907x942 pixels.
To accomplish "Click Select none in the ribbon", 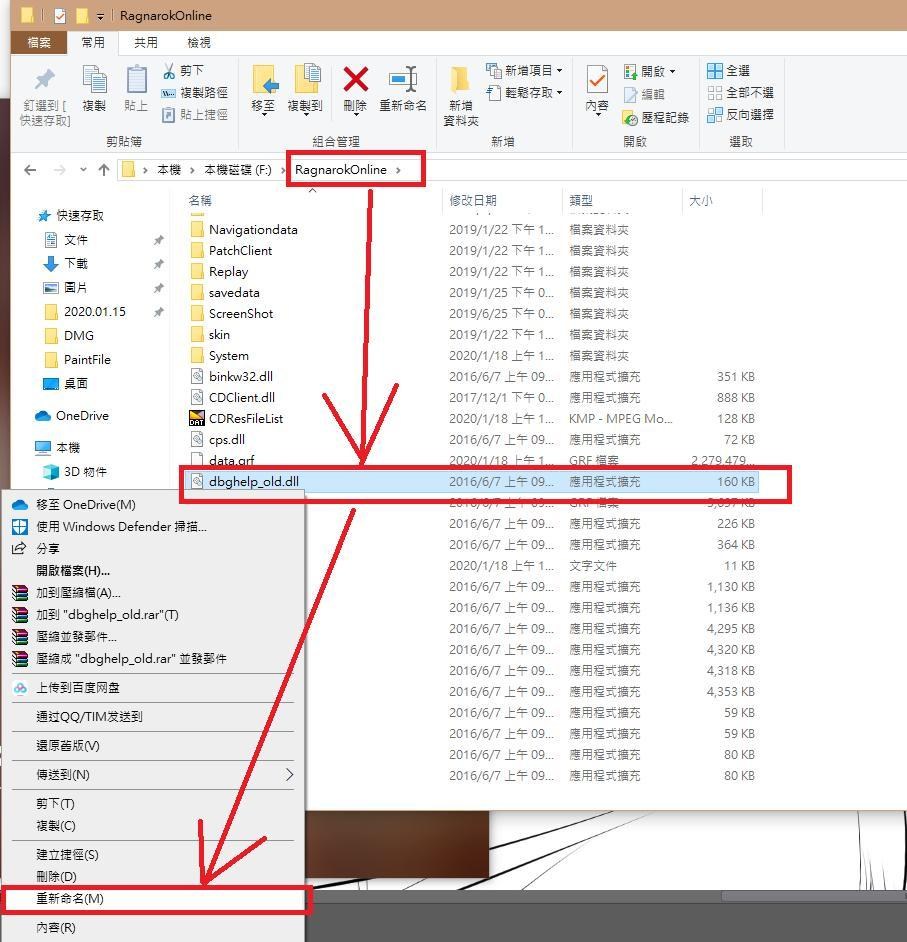I will tap(740, 93).
